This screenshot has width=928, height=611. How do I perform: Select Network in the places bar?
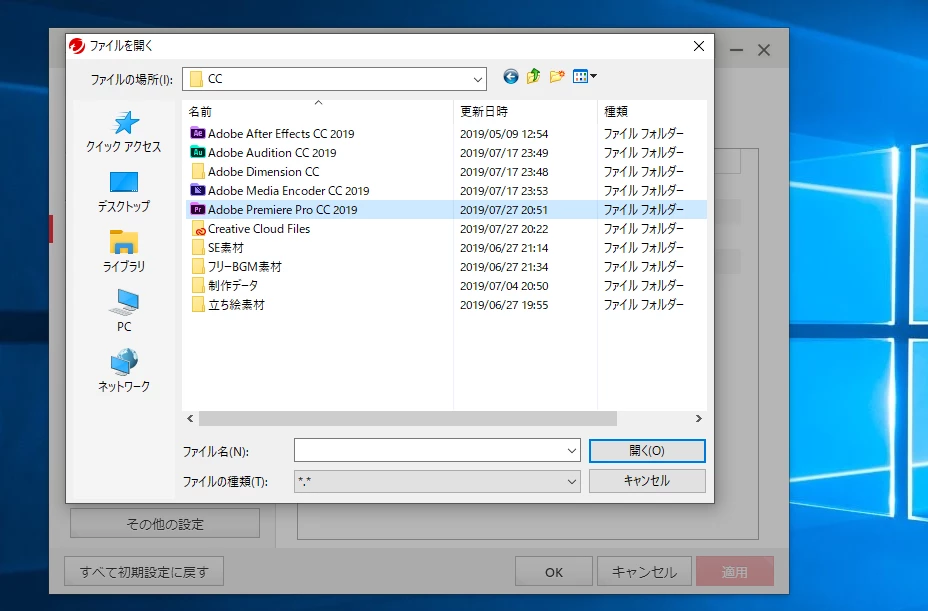pyautogui.click(x=124, y=371)
